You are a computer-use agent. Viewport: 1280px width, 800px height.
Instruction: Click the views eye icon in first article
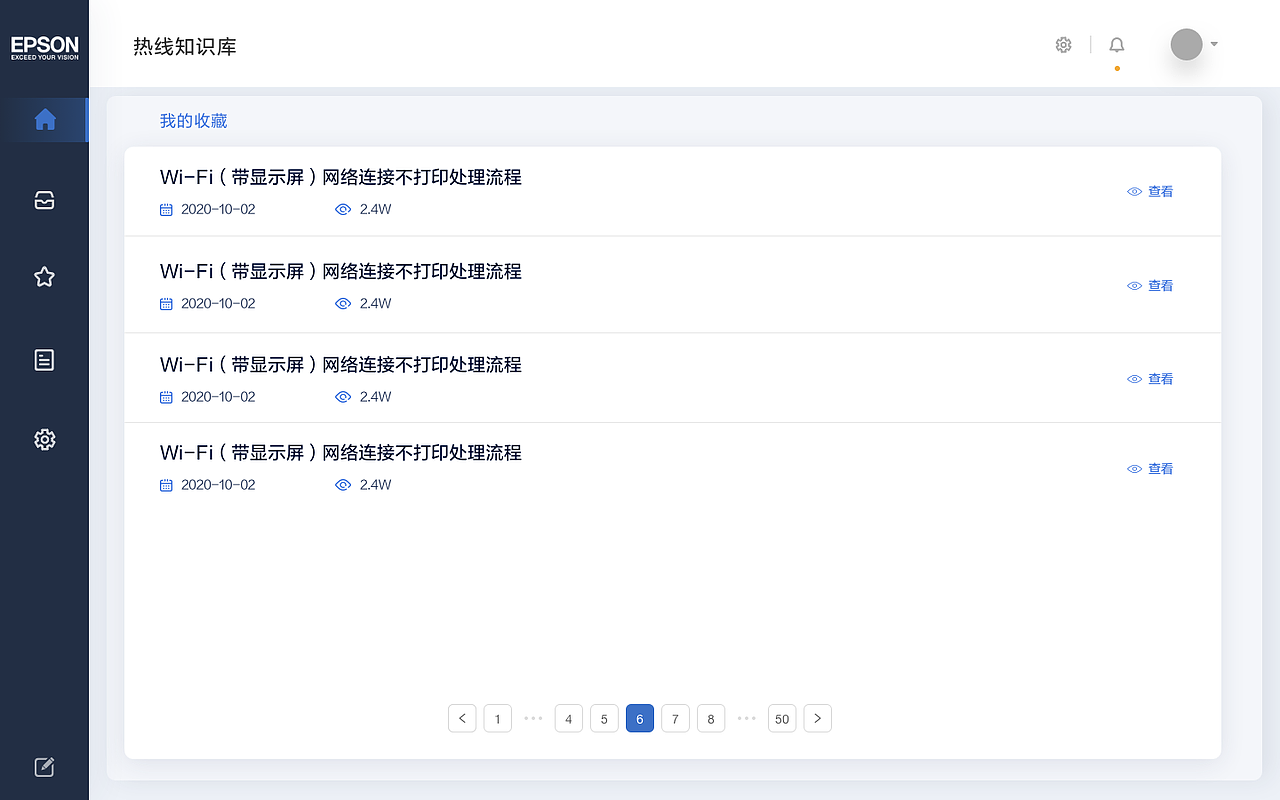point(343,210)
